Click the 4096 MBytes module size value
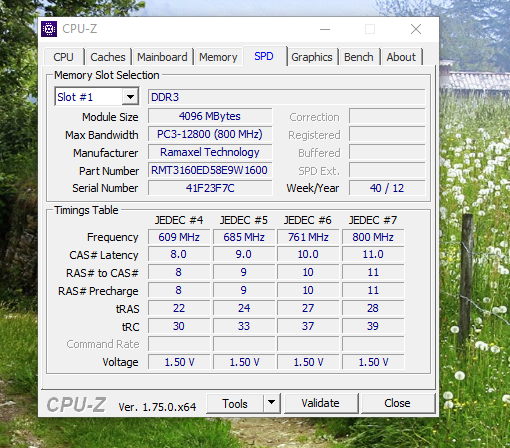The width and height of the screenshot is (510, 448). (x=210, y=116)
